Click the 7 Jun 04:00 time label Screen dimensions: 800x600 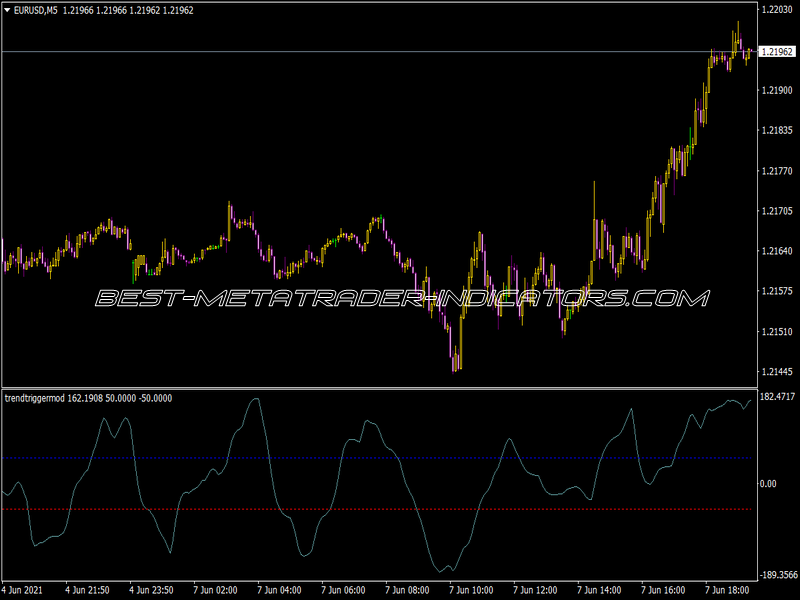[279, 590]
